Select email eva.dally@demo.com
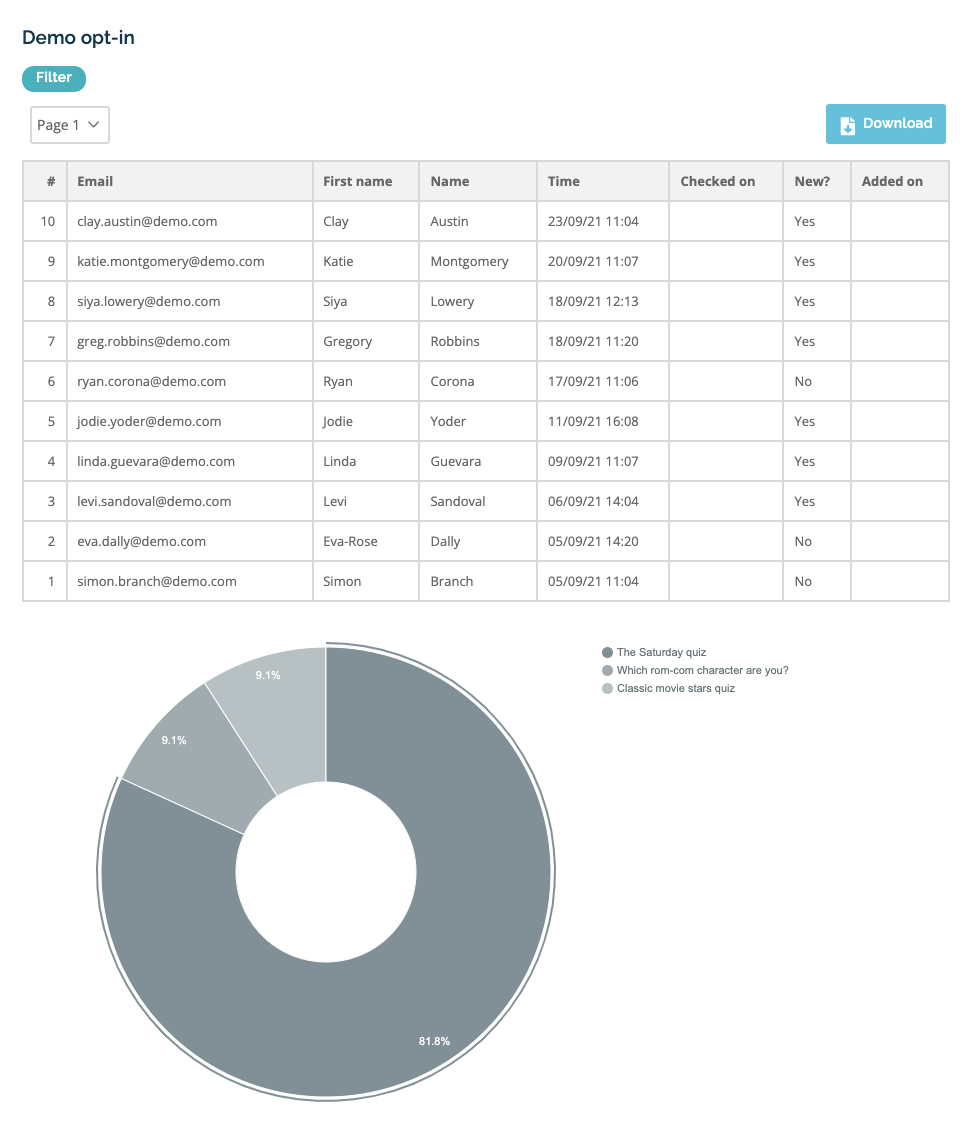 pyautogui.click(x=142, y=541)
